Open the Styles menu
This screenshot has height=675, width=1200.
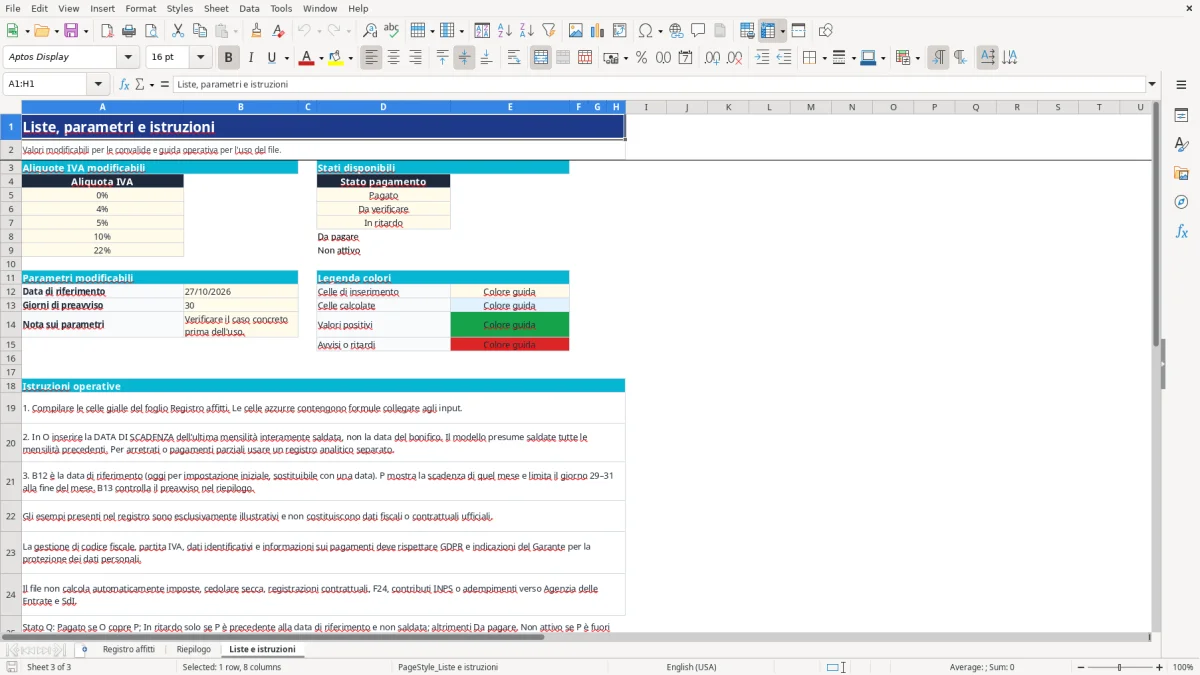pos(180,8)
